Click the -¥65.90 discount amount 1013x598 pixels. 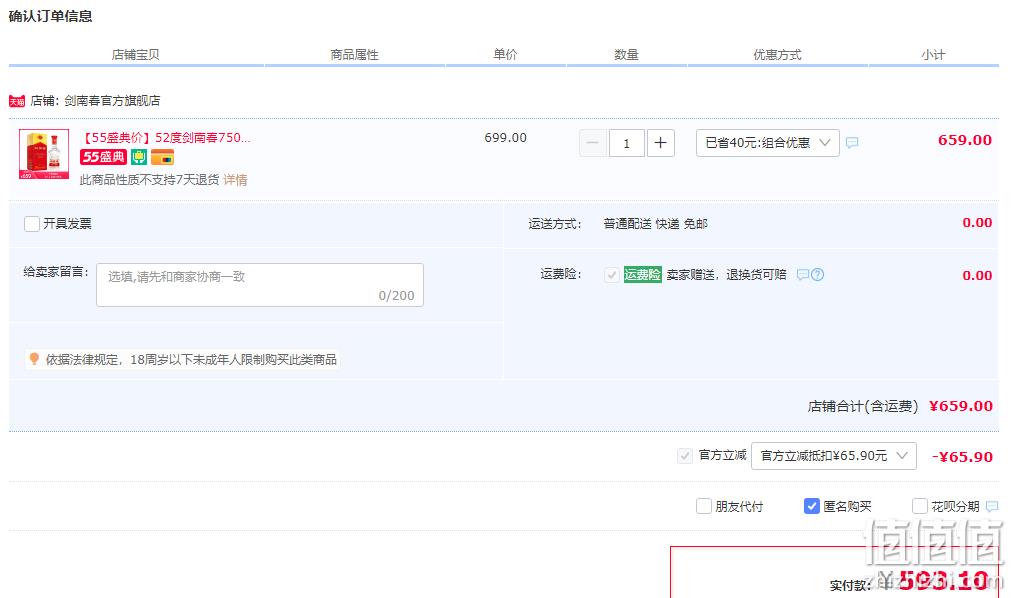(962, 457)
